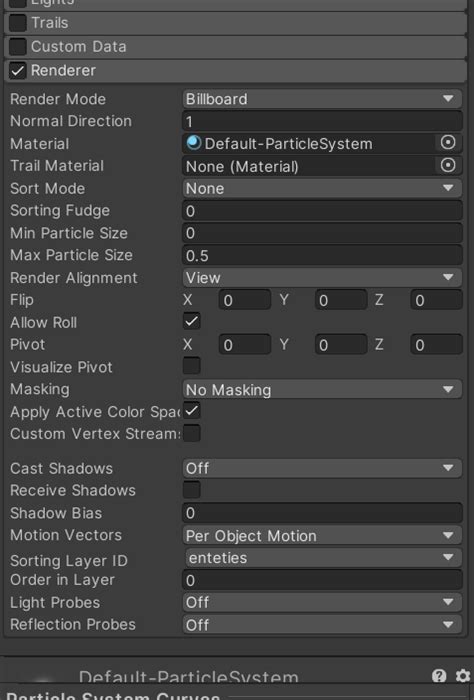Image resolution: width=474 pixels, height=700 pixels.
Task: Open the Cast Shadows dropdown
Action: [322, 468]
